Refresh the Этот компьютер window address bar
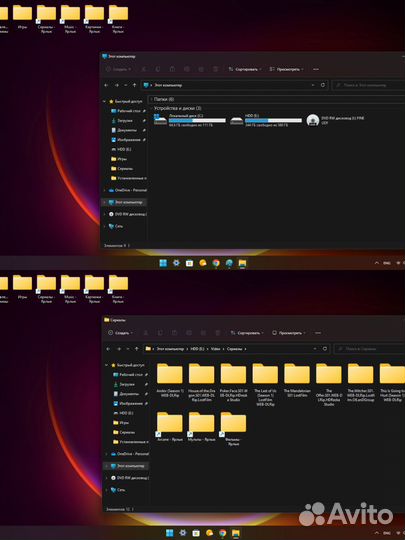 coord(323,85)
